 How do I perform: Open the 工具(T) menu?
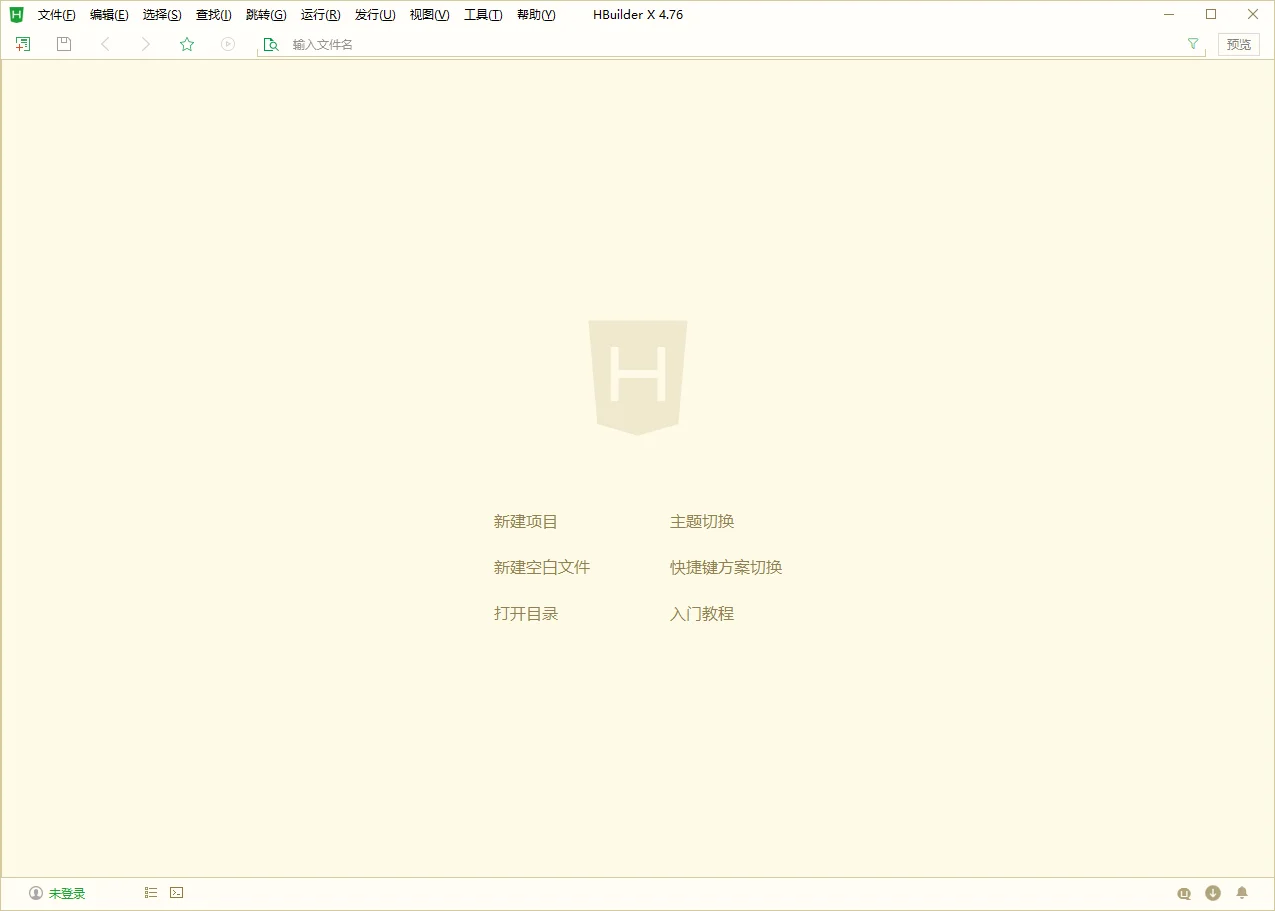[482, 14]
